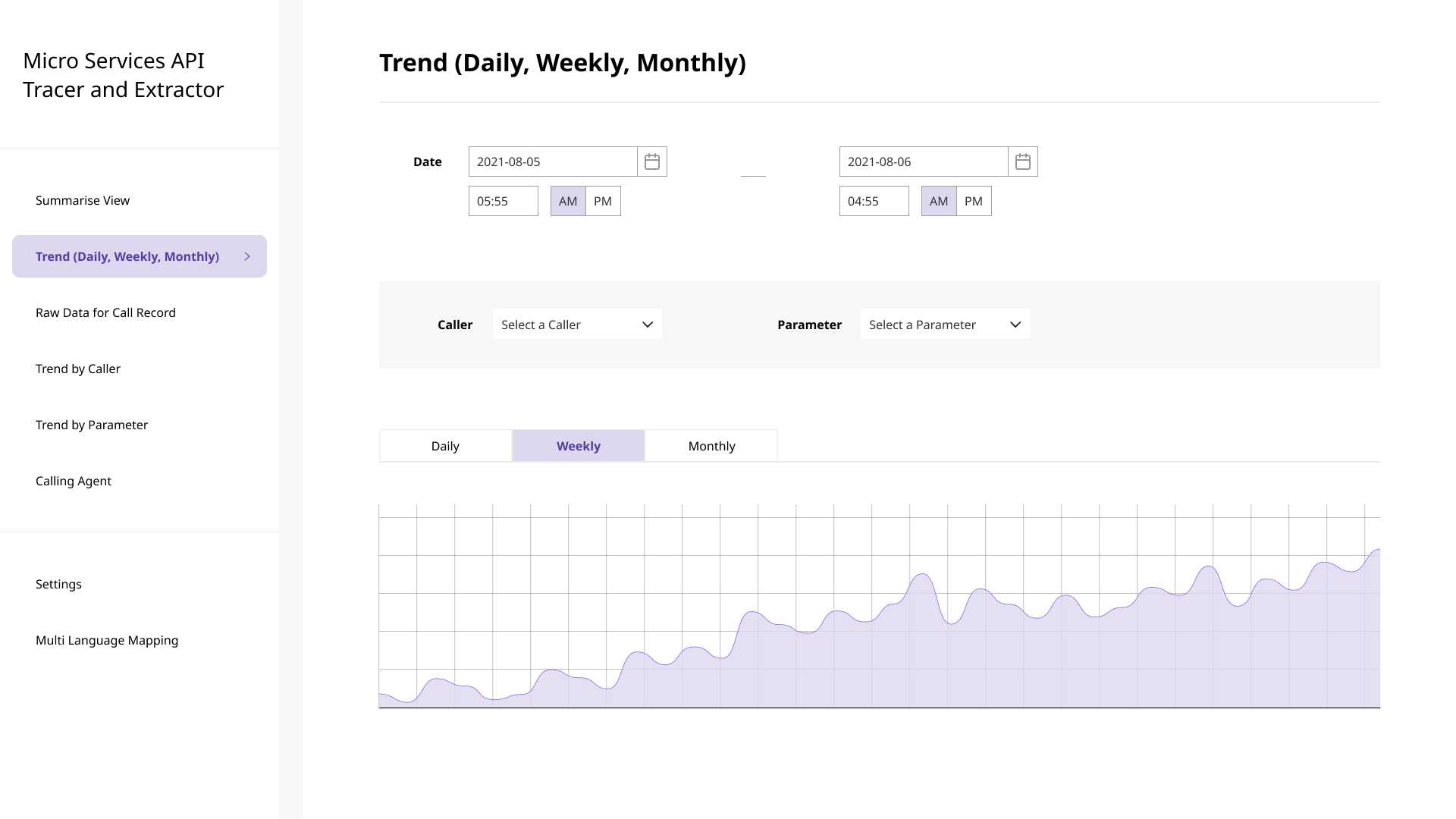Switch to the Monthly tab
1456x819 pixels.
coord(711,446)
